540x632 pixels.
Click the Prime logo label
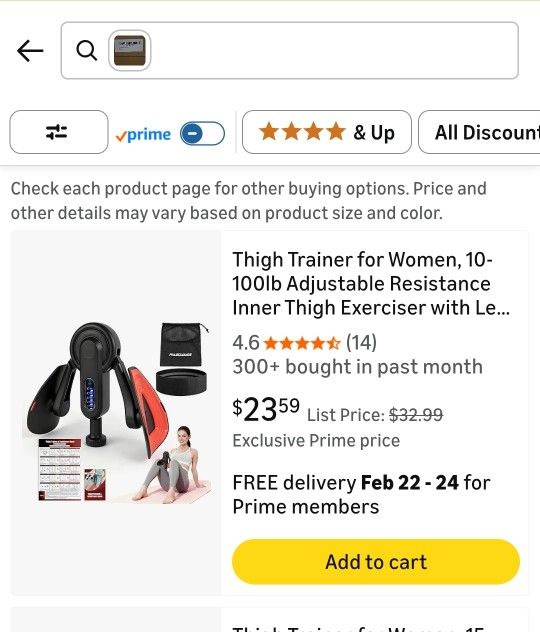143,135
